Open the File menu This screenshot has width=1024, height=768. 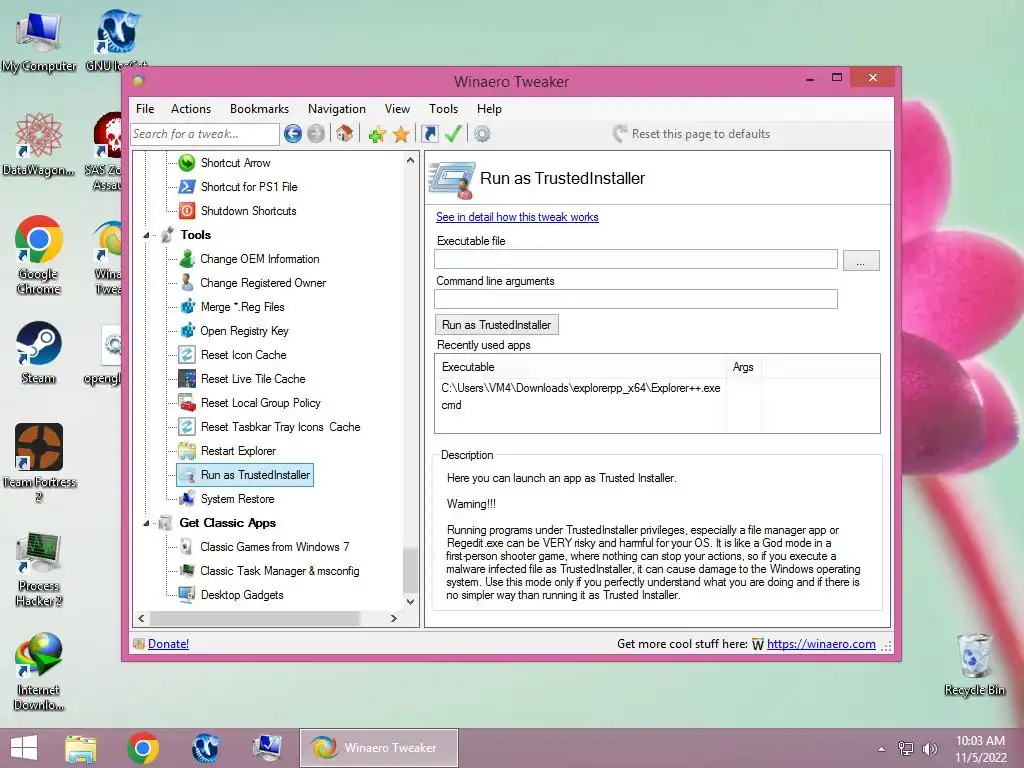pyautogui.click(x=145, y=109)
